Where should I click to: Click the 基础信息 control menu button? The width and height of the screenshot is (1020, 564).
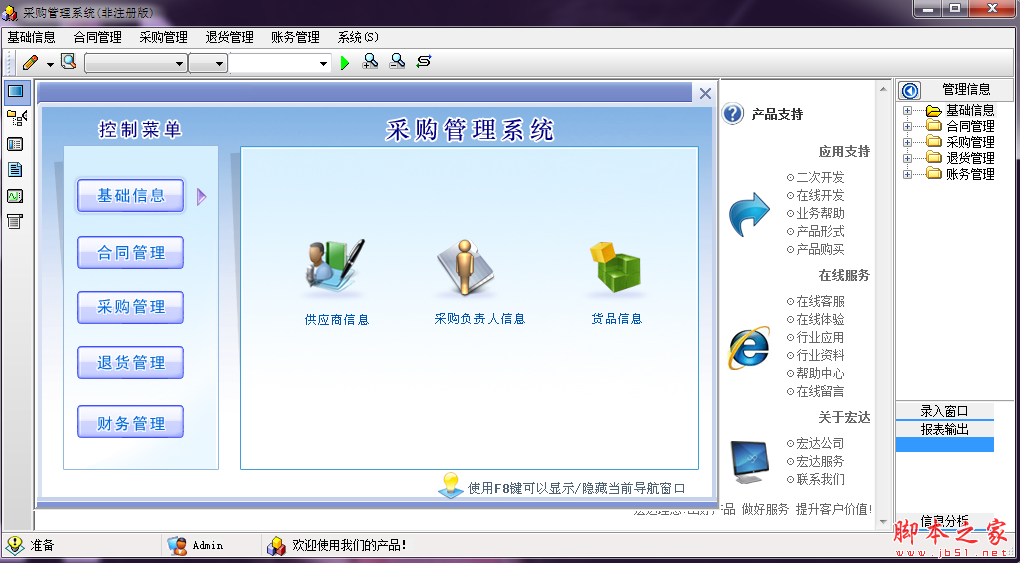coord(131,196)
